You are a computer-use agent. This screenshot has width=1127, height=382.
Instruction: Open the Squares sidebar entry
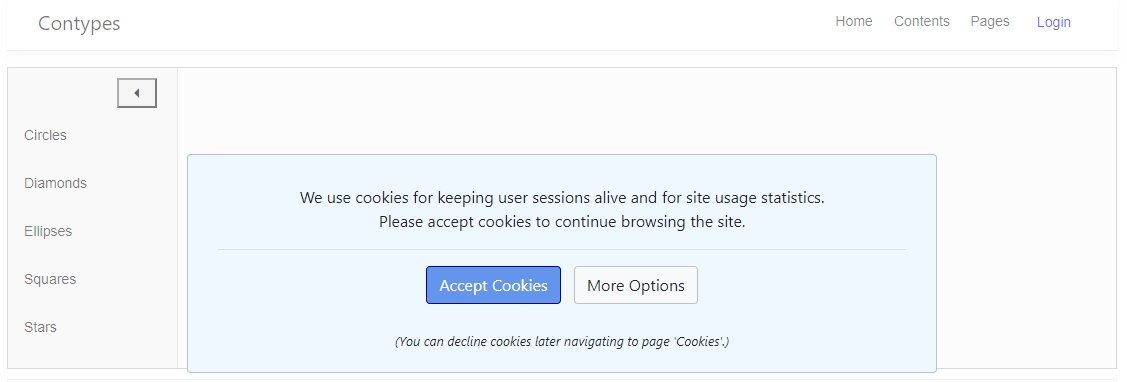click(50, 279)
